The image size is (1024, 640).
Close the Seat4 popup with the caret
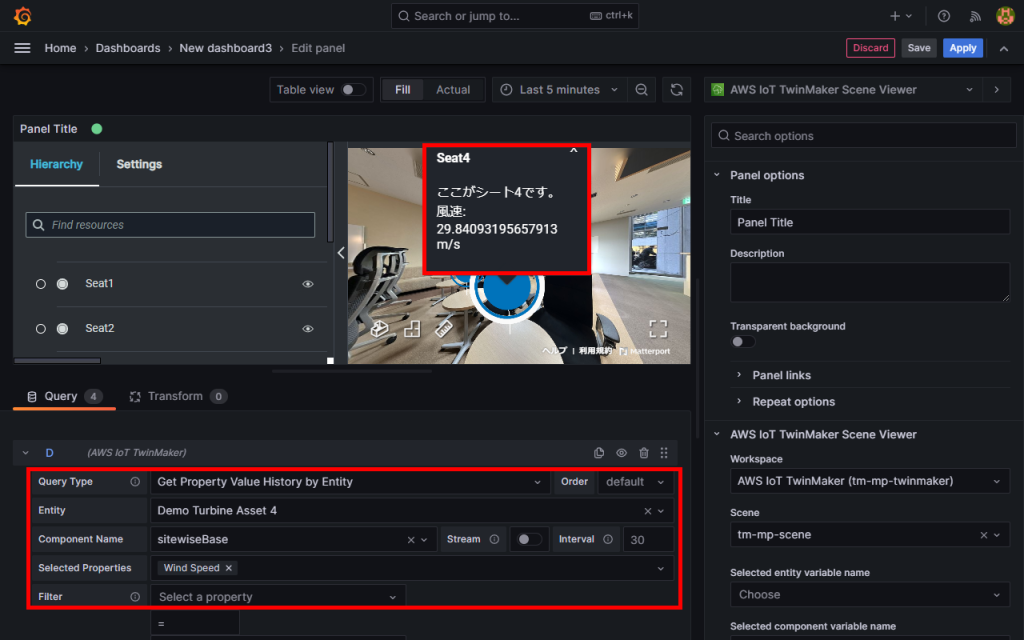[573, 151]
